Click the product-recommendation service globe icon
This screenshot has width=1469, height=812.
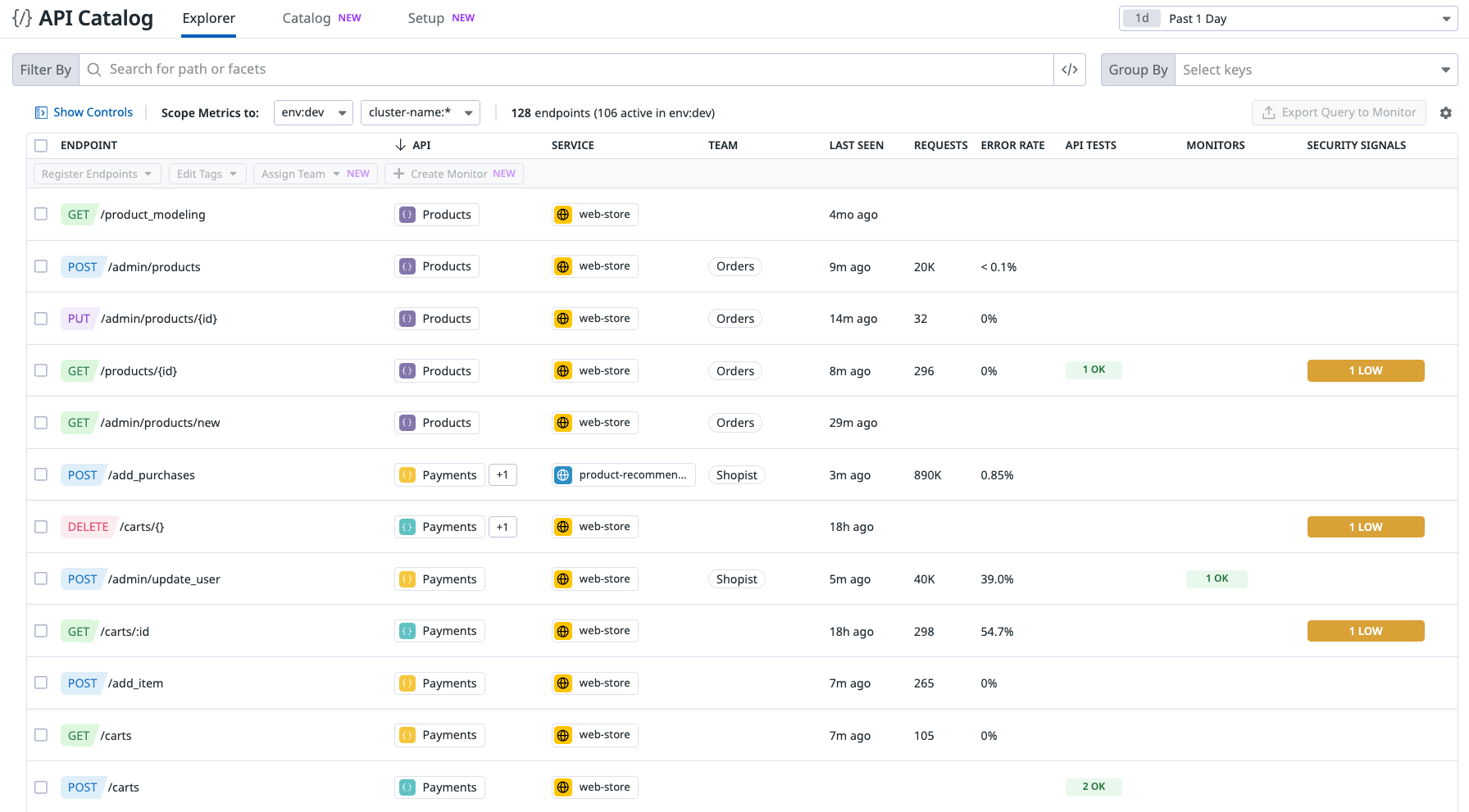563,475
